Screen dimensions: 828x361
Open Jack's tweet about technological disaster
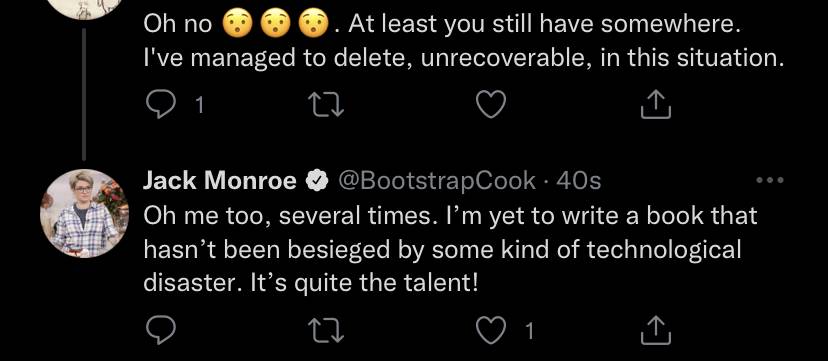click(x=450, y=250)
